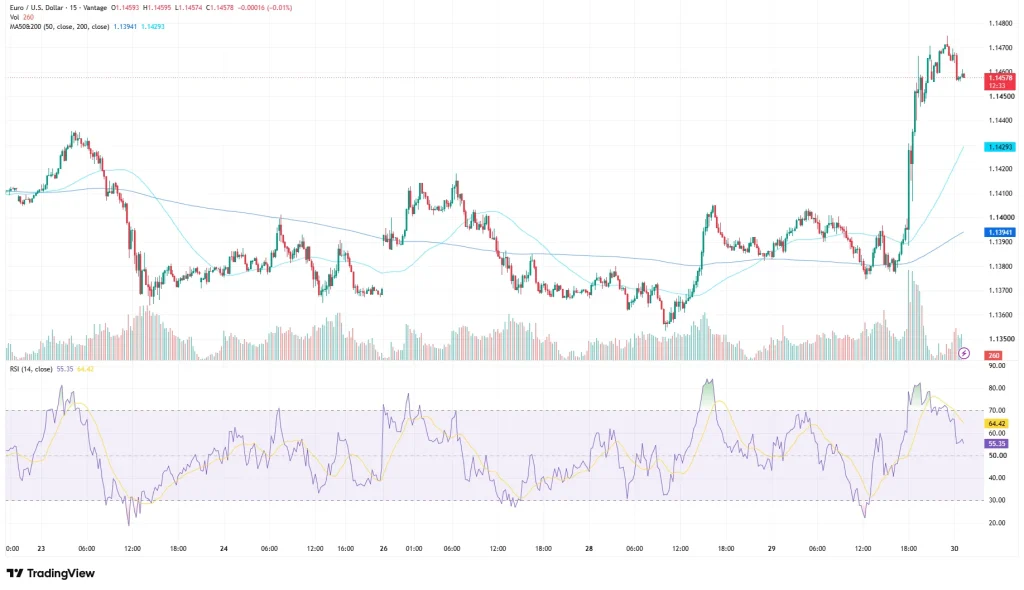Click the 80.00 RSI axis tick
Viewport: 1024px width, 590px height.
pos(997,388)
